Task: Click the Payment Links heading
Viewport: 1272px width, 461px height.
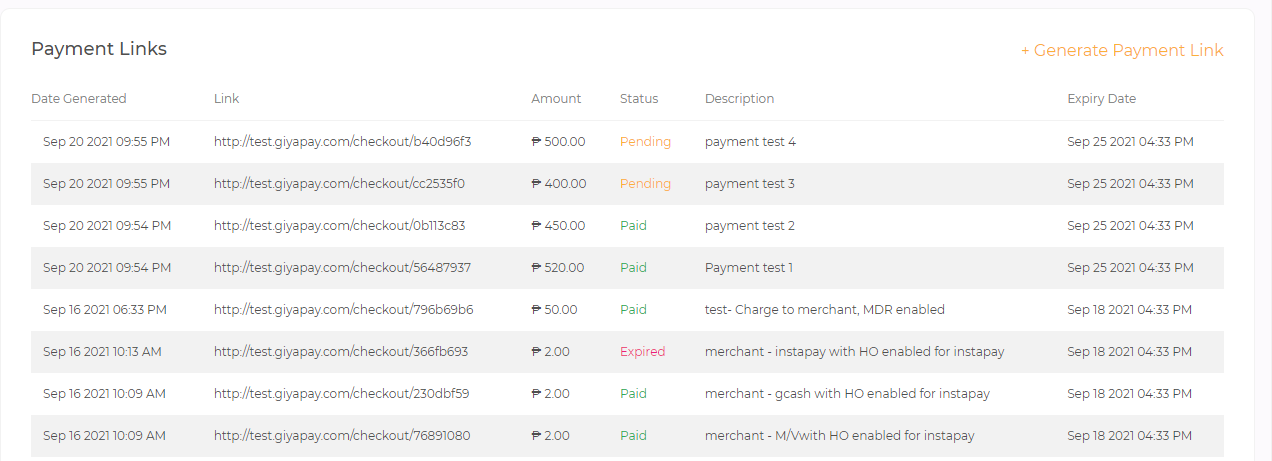Action: [99, 49]
